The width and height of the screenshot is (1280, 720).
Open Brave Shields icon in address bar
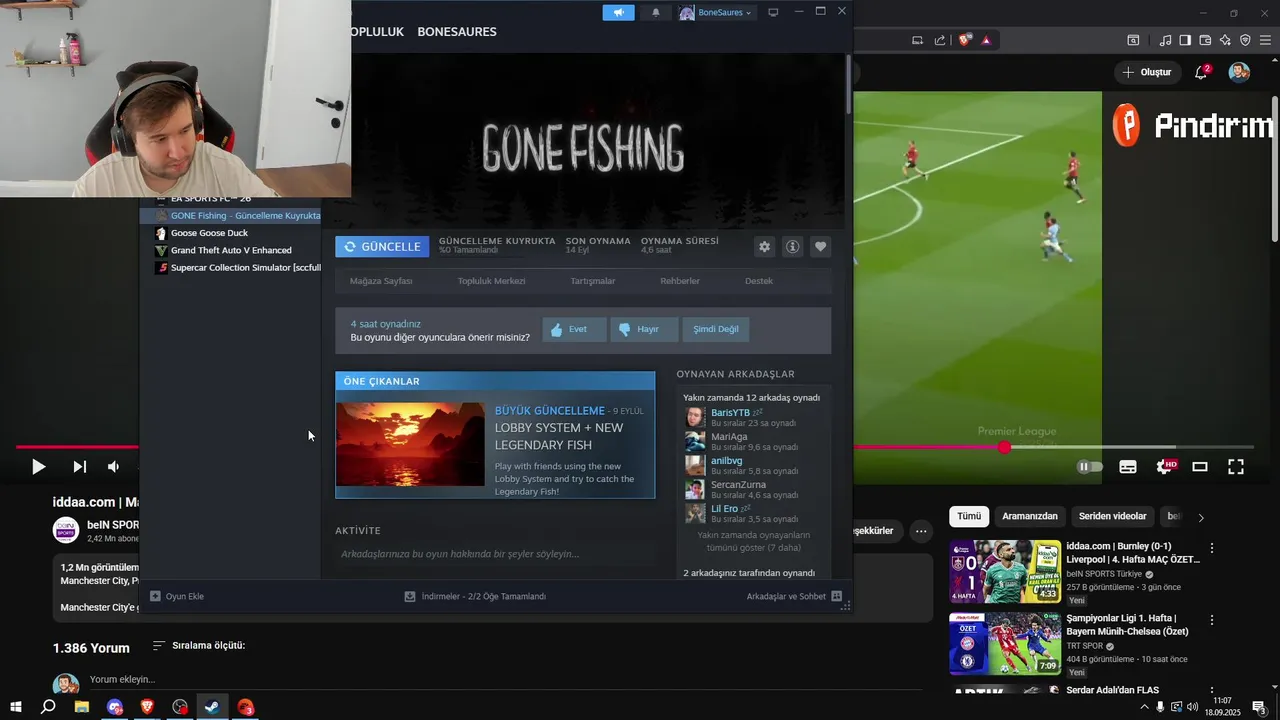[x=965, y=40]
